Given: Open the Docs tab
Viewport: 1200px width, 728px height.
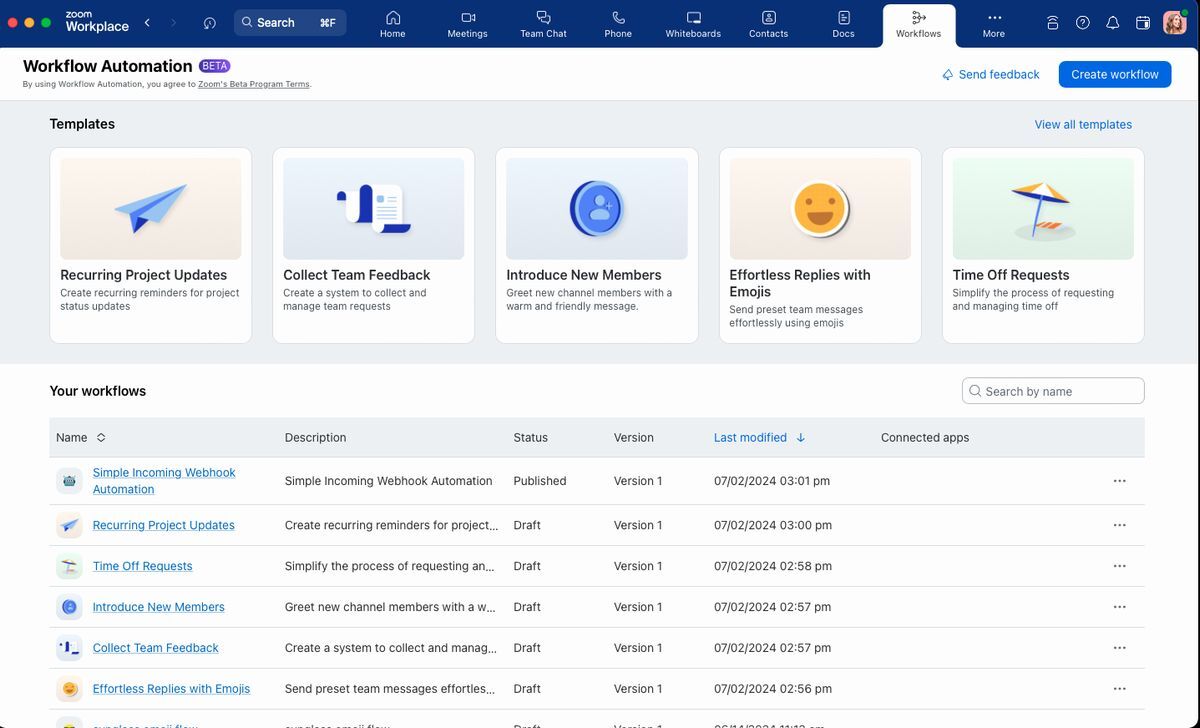Looking at the screenshot, I should [844, 24].
